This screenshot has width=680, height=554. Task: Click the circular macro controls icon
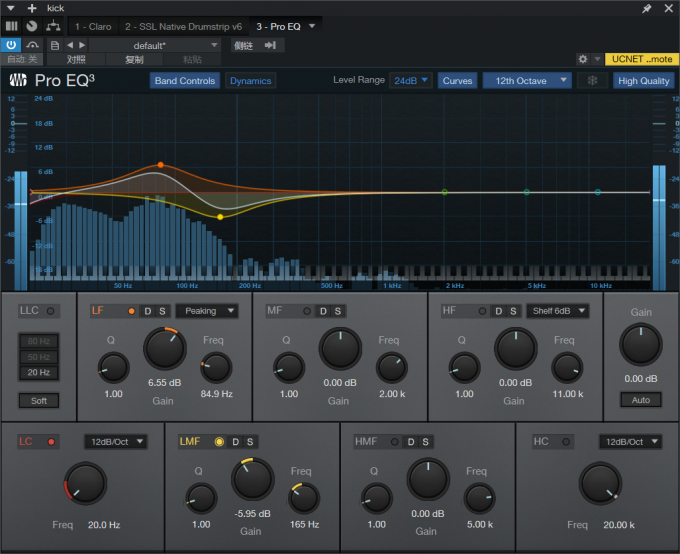click(32, 26)
